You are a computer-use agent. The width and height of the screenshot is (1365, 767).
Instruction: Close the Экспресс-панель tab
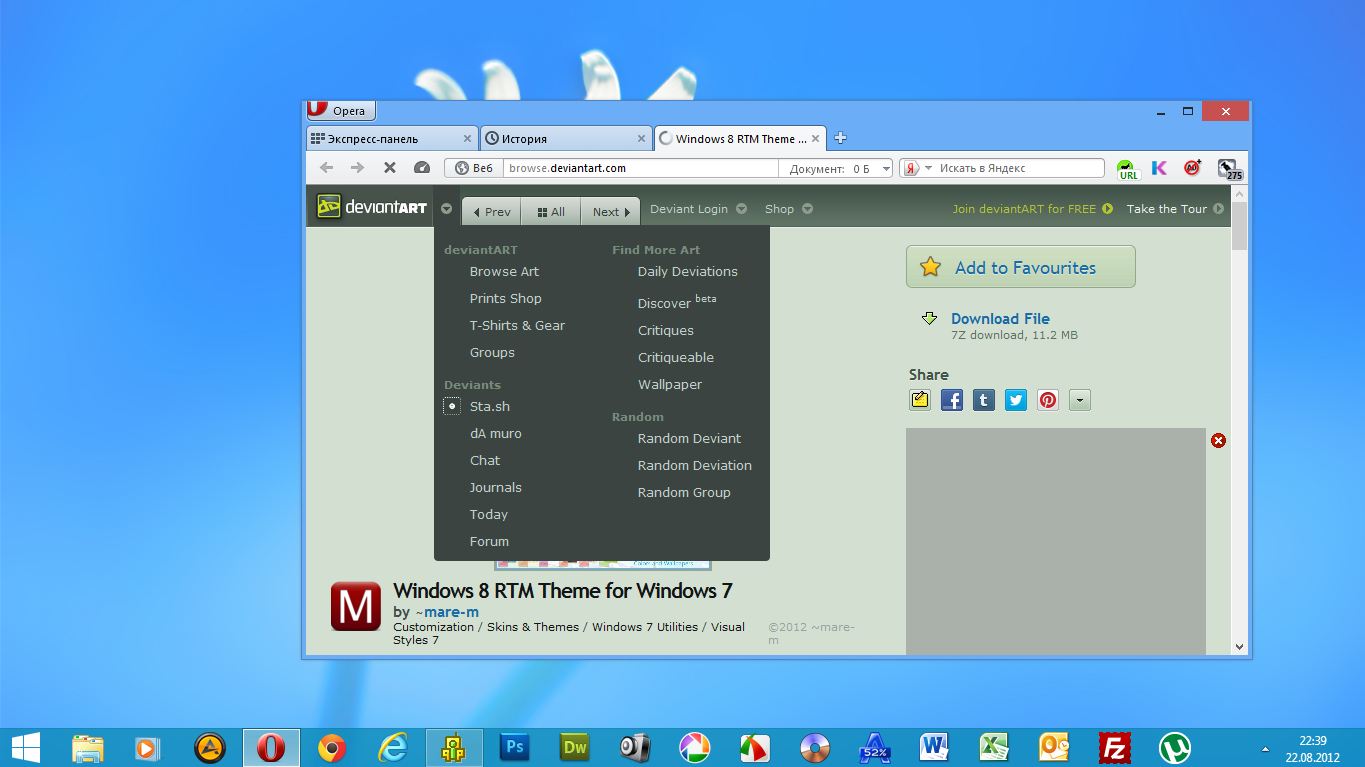(x=467, y=139)
